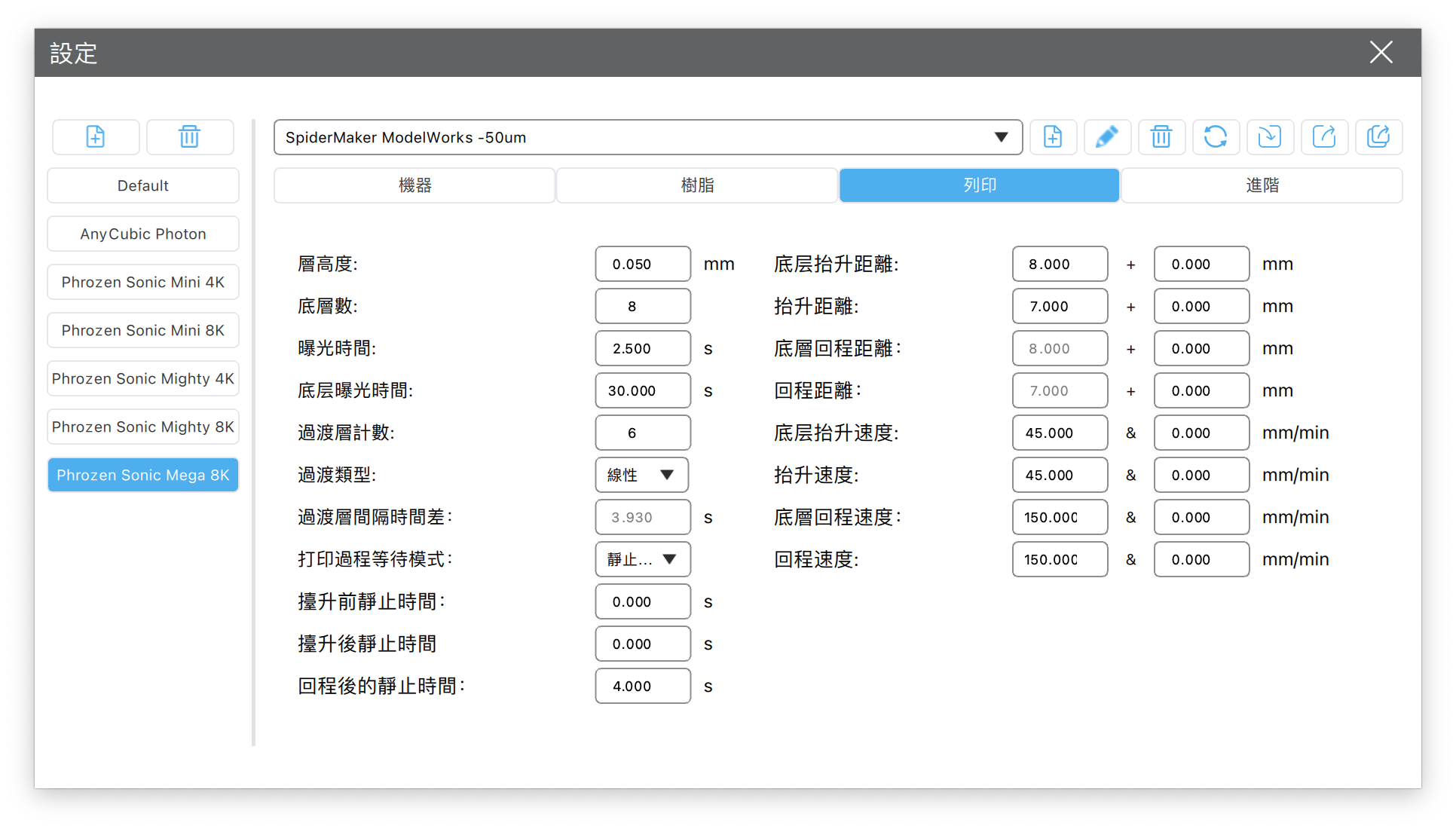
Task: Select Phrozen Sonic Mighty 8K printer
Action: [143, 427]
